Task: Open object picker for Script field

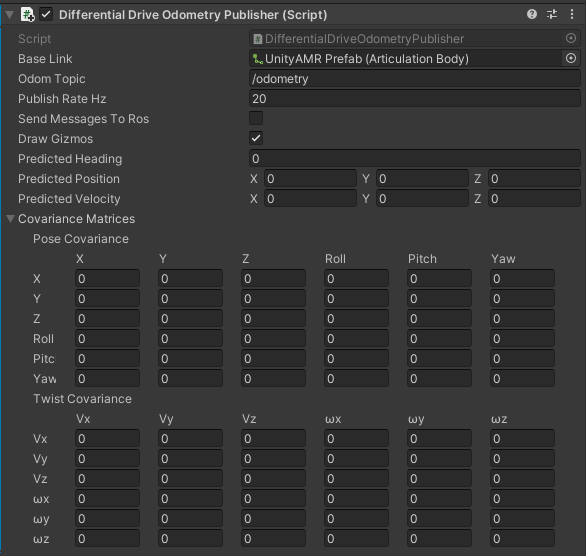Action: [x=571, y=38]
